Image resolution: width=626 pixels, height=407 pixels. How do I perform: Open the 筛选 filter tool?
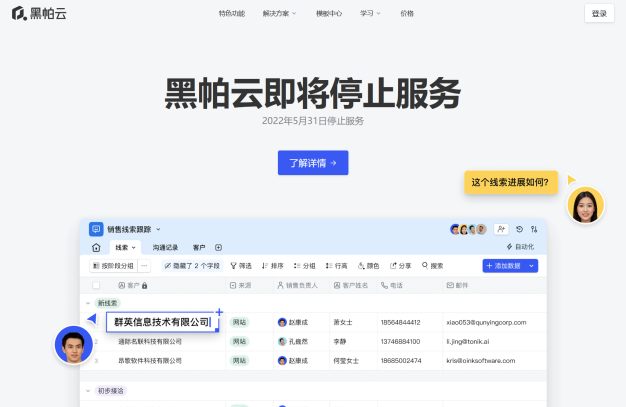click(x=241, y=266)
